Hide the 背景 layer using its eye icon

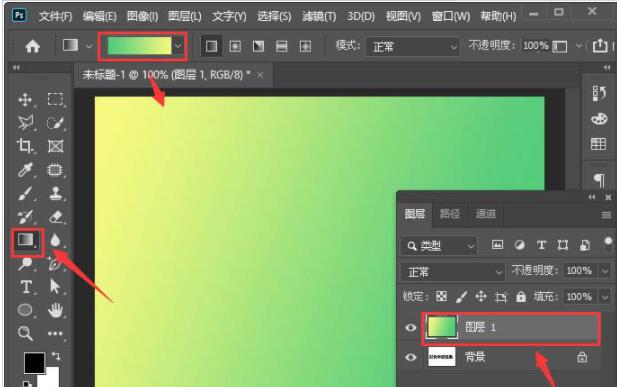click(410, 357)
